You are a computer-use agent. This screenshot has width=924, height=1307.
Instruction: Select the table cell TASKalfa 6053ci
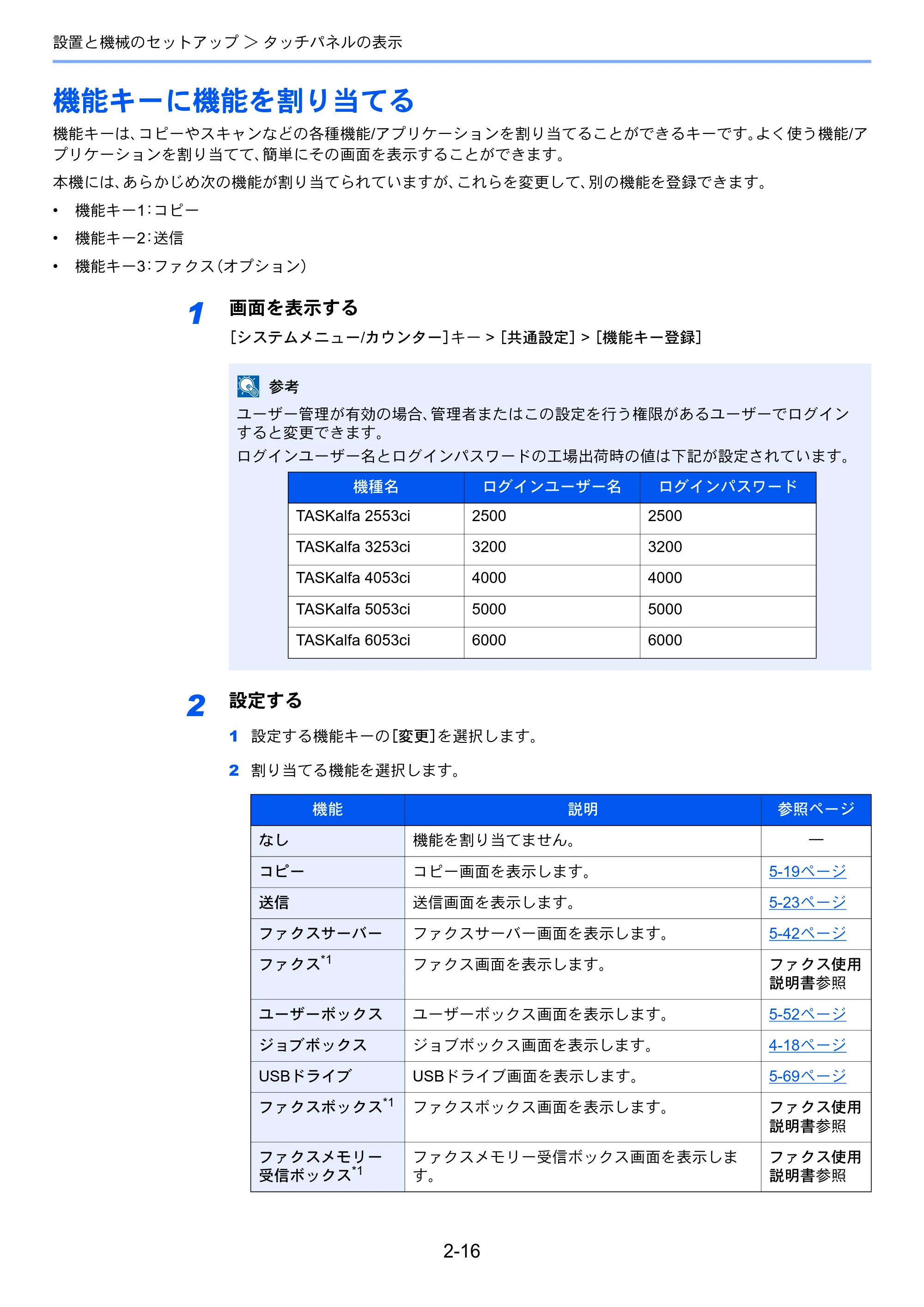(376, 642)
